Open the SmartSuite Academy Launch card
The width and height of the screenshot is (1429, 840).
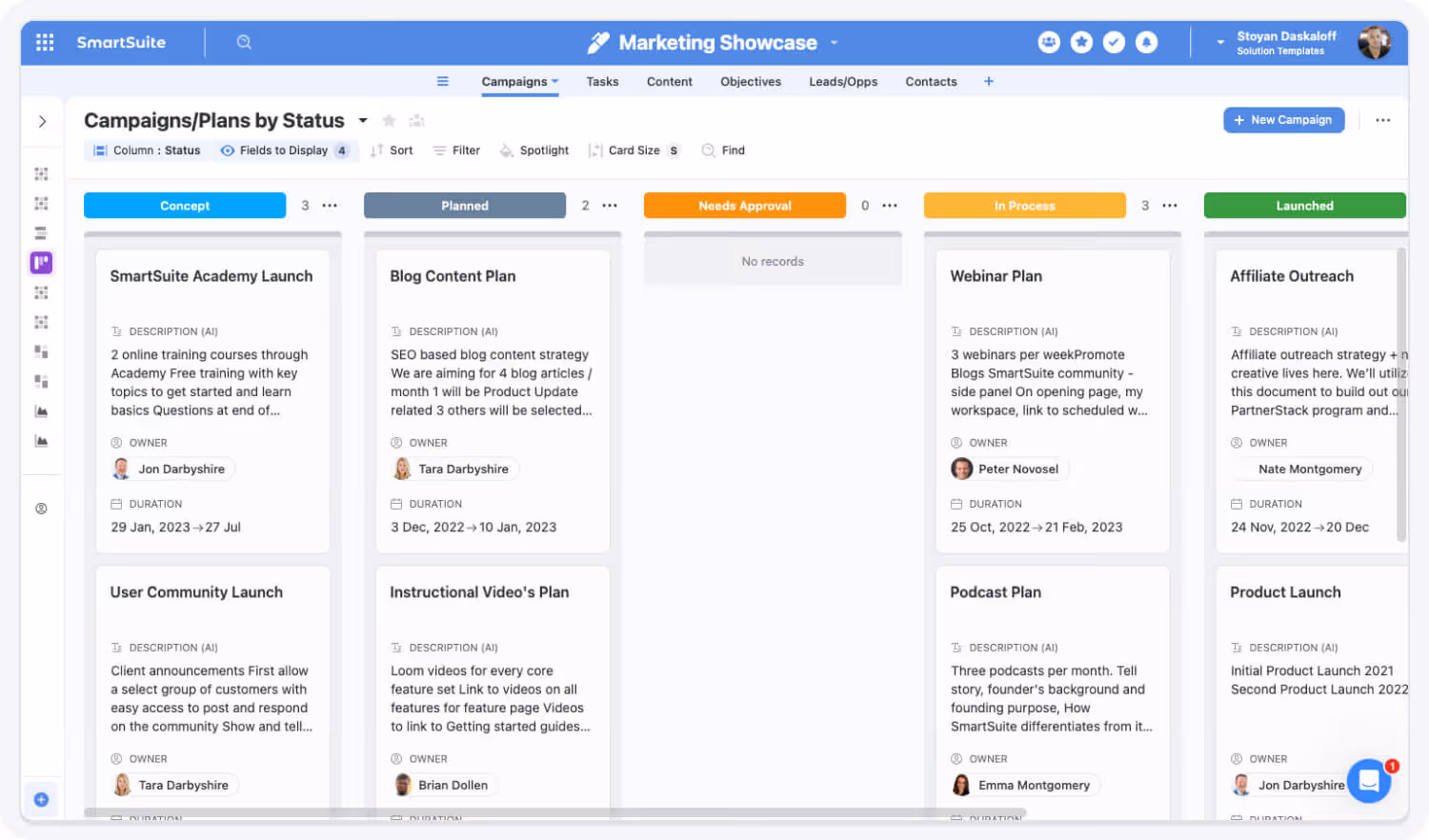(x=212, y=401)
